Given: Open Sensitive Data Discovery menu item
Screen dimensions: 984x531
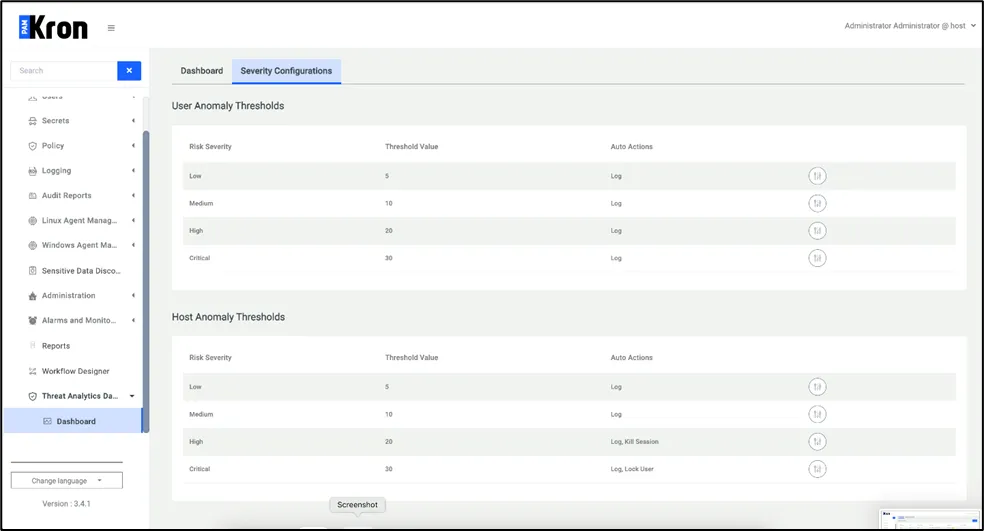Looking at the screenshot, I should pos(81,271).
